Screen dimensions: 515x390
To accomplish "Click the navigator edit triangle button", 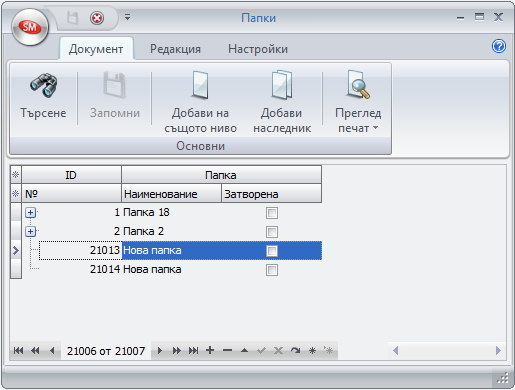I will 244,351.
